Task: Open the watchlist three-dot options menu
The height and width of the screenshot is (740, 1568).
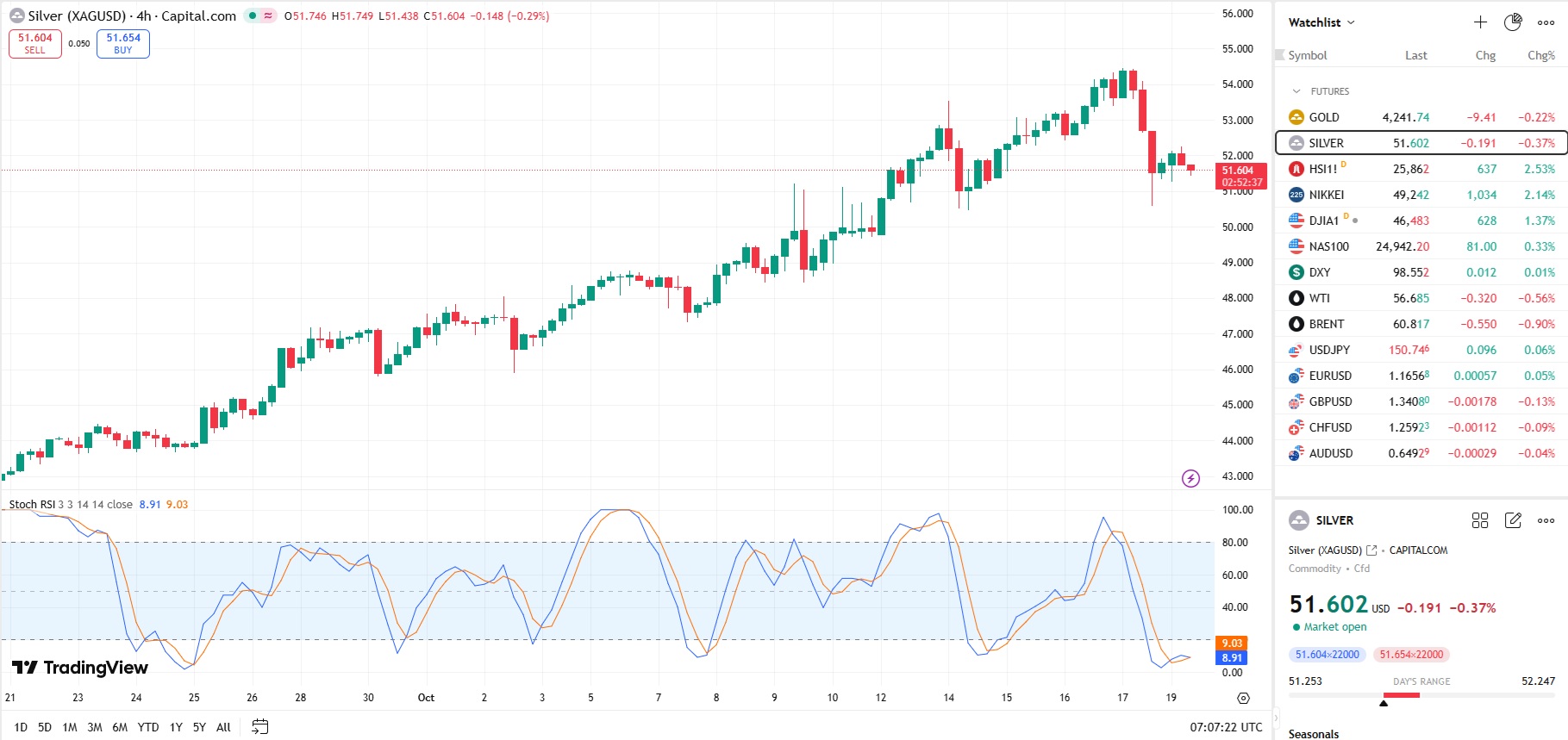Action: (x=1546, y=22)
